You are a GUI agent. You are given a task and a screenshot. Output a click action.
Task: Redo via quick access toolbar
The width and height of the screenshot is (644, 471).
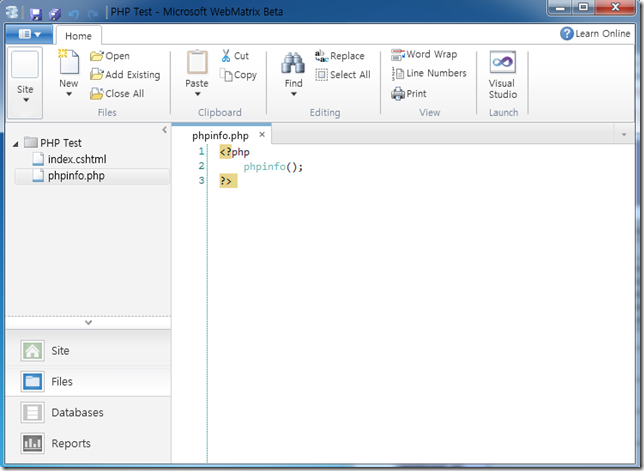pyautogui.click(x=92, y=14)
